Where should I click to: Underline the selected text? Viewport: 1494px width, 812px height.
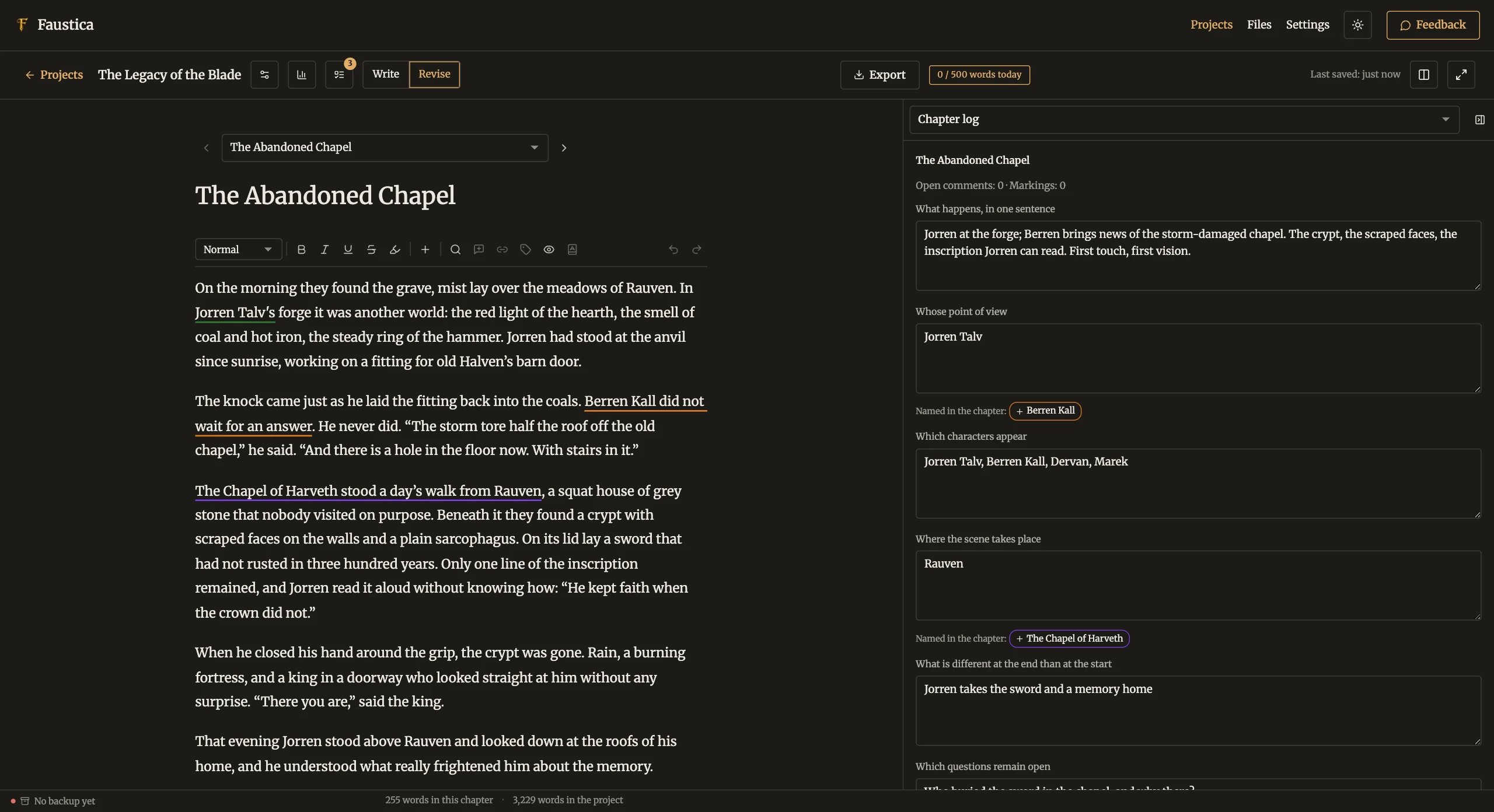[348, 250]
